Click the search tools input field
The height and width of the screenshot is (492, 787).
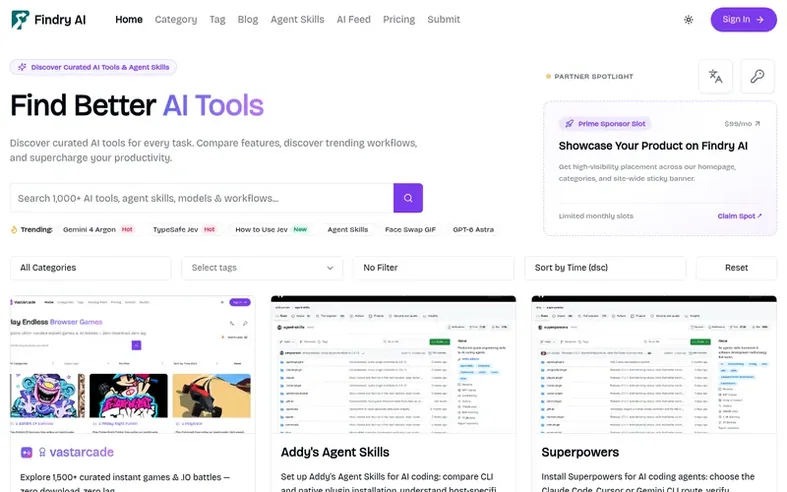click(202, 198)
